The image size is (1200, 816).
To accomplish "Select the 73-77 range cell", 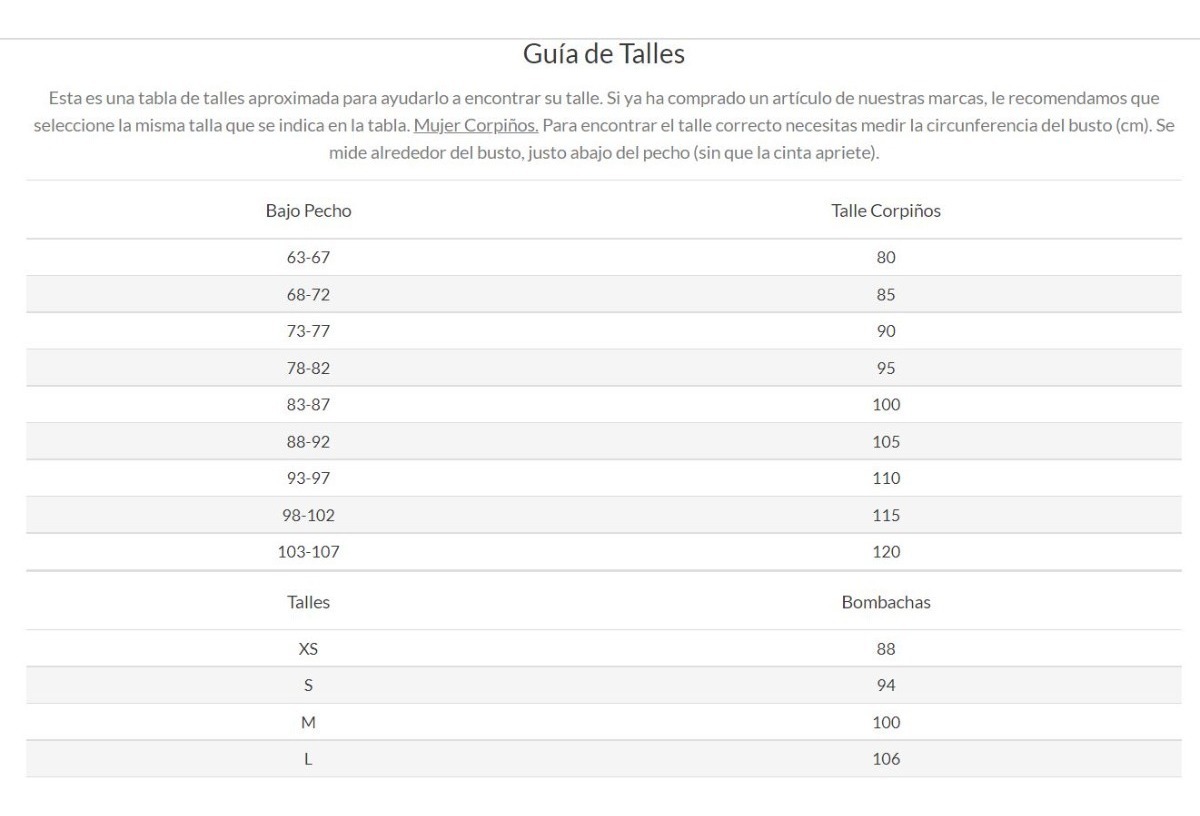I will pos(308,331).
